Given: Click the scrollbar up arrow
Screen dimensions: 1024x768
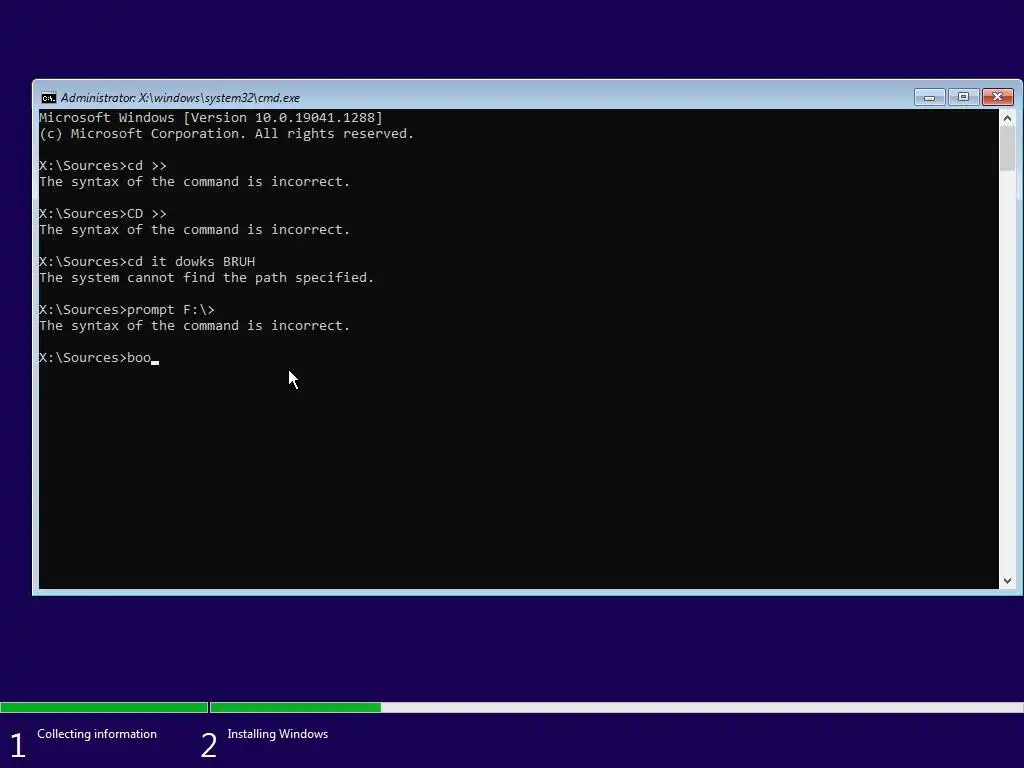Looking at the screenshot, I should [1007, 118].
